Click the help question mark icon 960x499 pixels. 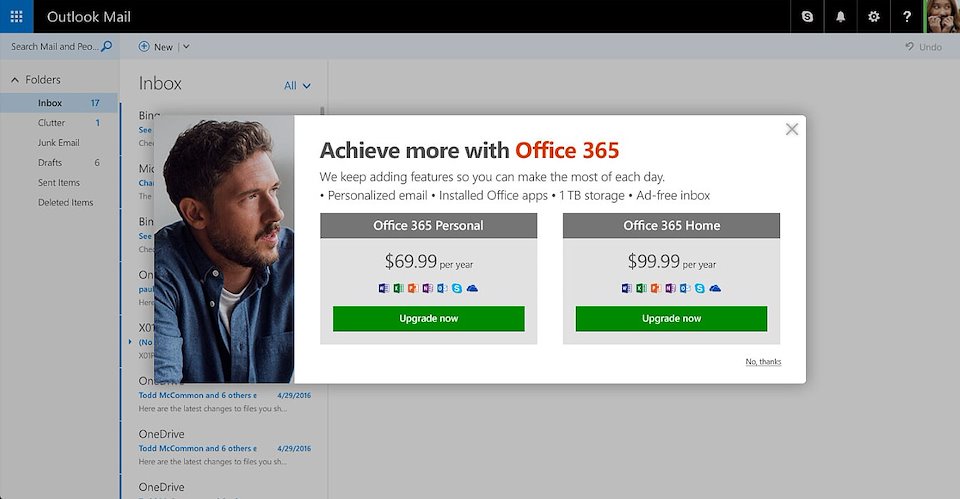tap(907, 17)
